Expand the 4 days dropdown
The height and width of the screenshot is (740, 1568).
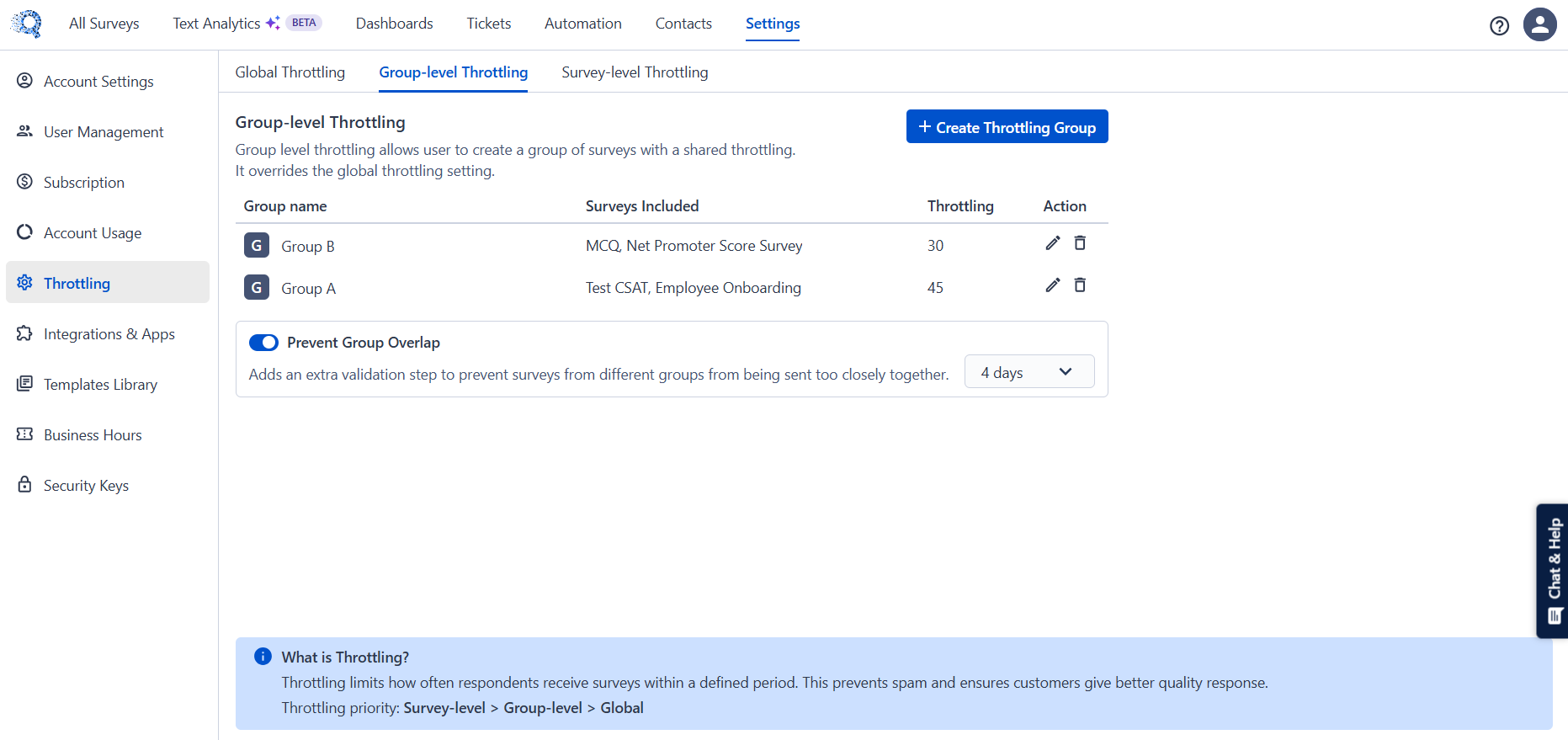(x=1029, y=372)
